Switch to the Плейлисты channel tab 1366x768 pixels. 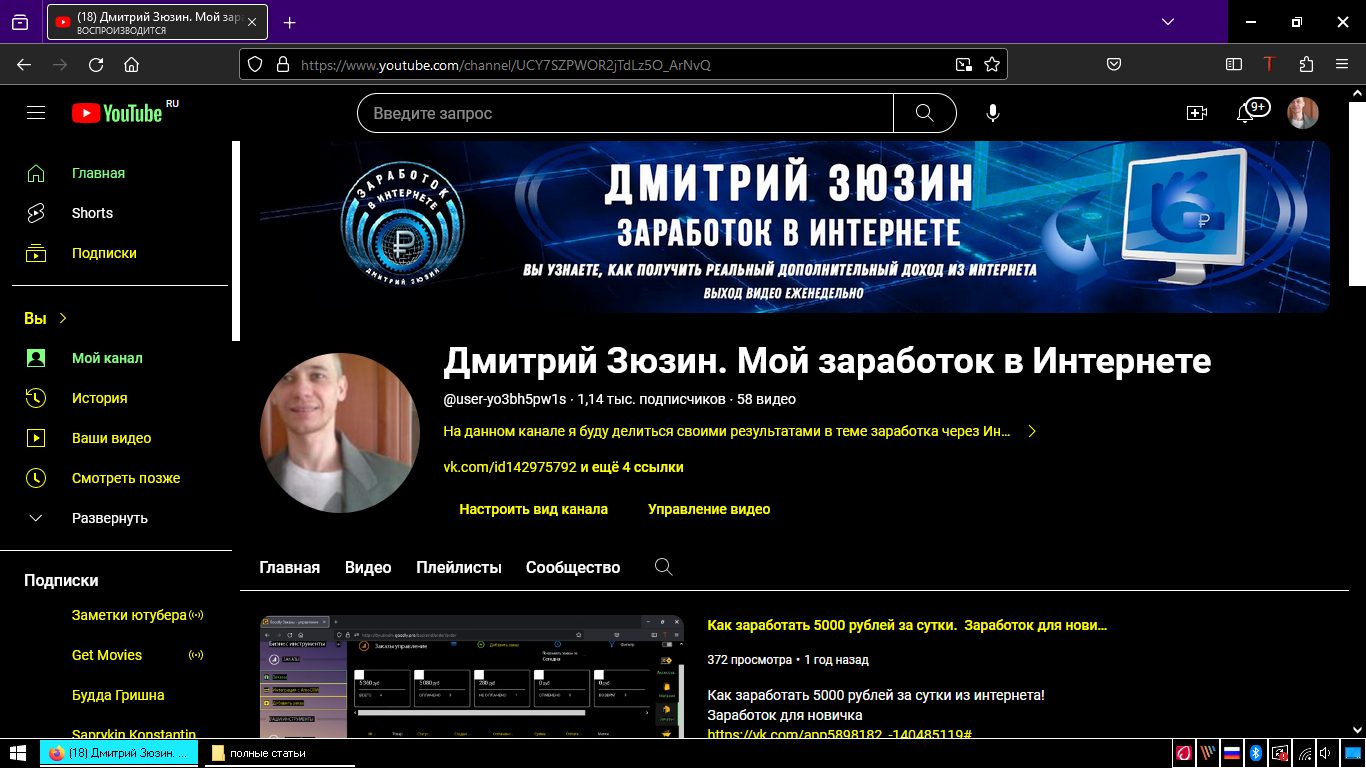tap(459, 567)
